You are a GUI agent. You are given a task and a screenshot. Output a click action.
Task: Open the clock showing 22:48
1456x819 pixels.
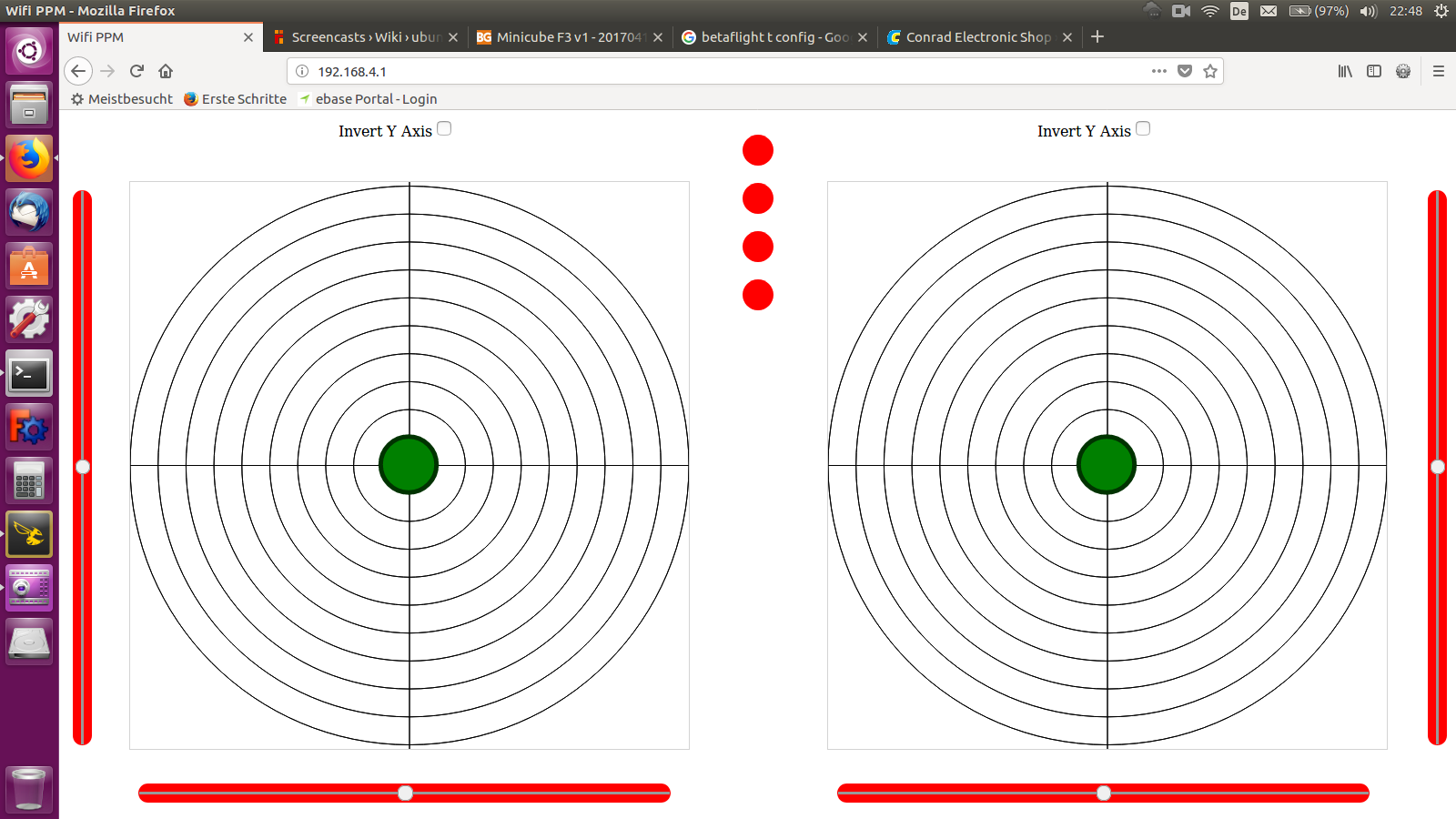1406,11
